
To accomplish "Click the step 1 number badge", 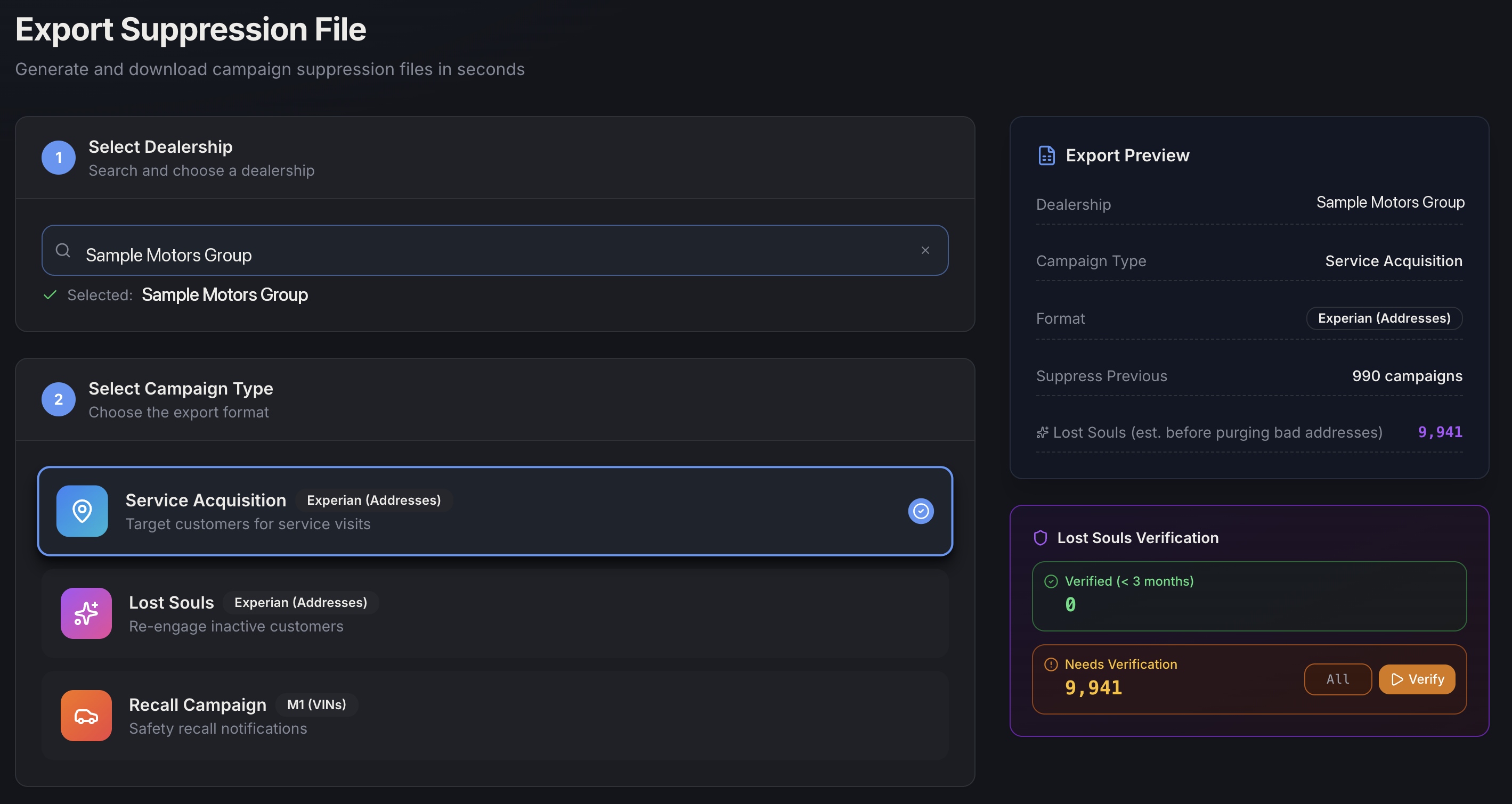I will tap(59, 157).
